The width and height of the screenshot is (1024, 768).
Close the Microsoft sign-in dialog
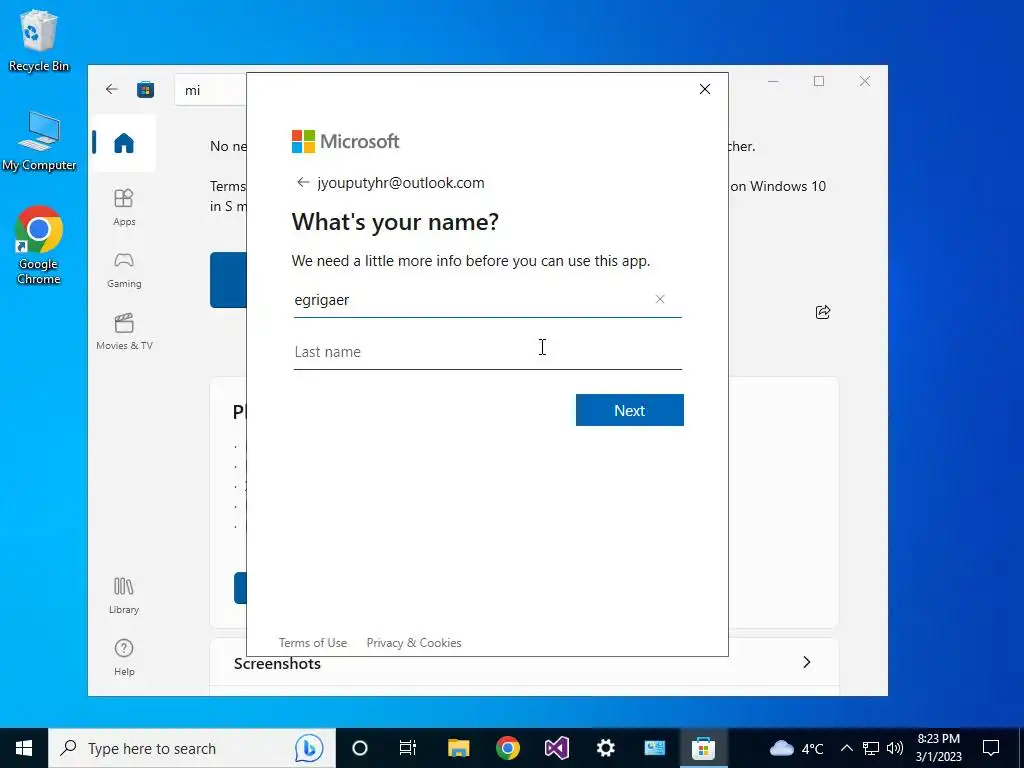705,89
